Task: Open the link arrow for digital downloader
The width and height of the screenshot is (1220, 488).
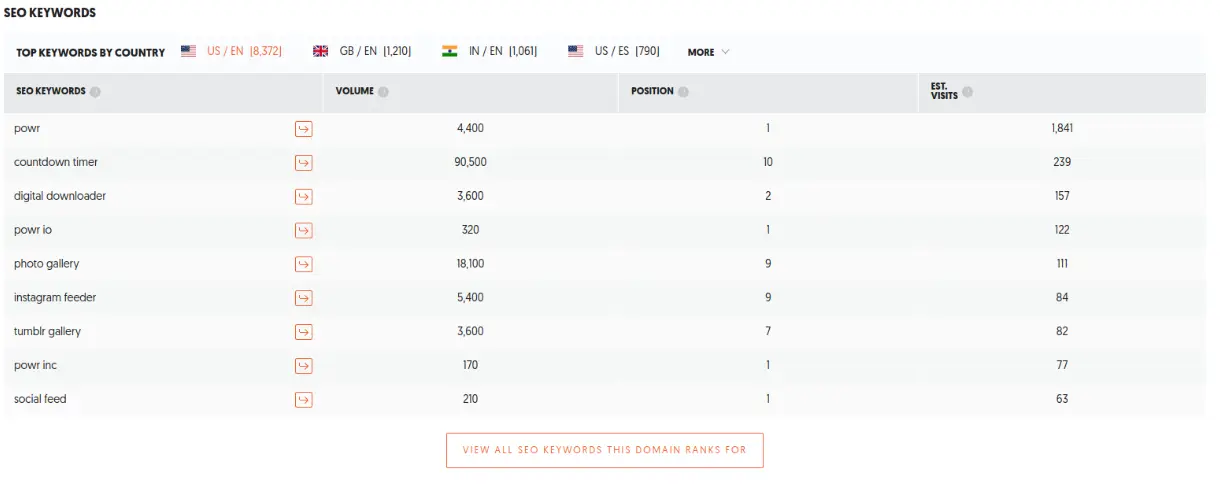Action: click(303, 196)
